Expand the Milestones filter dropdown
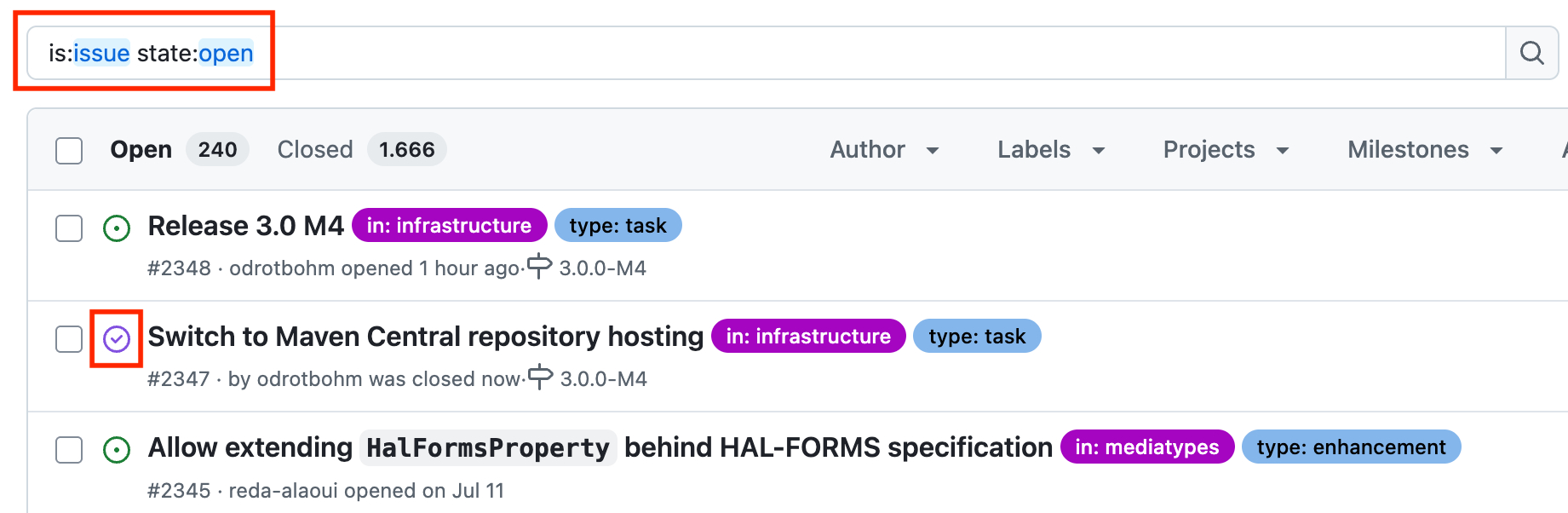This screenshot has width=1568, height=513. 1424,150
